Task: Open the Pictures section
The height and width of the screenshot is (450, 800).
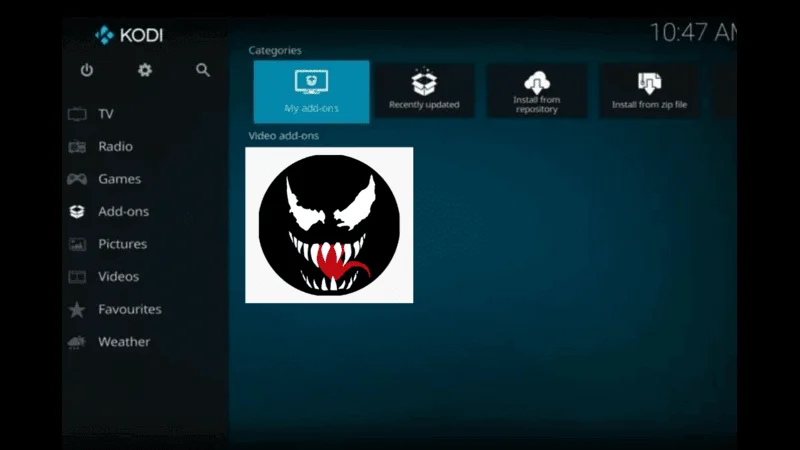Action: point(122,244)
